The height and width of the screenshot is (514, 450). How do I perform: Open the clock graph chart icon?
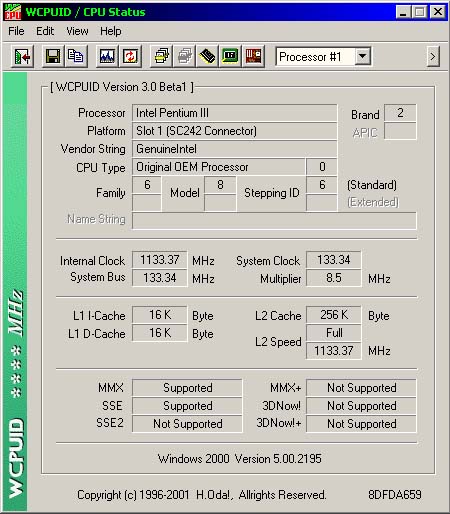pyautogui.click(x=107, y=56)
